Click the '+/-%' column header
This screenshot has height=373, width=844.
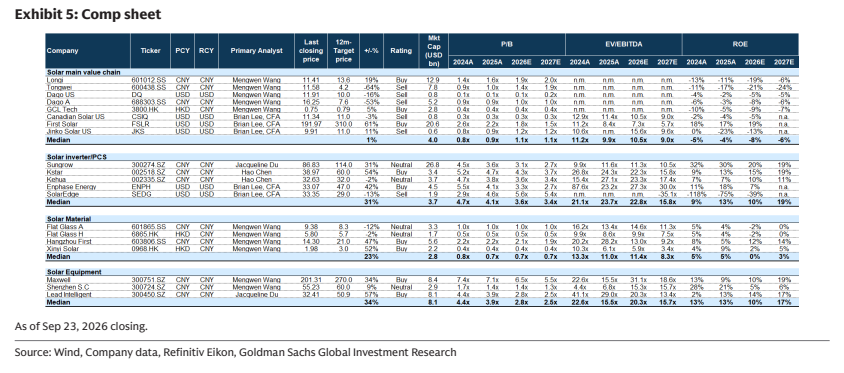371,51
